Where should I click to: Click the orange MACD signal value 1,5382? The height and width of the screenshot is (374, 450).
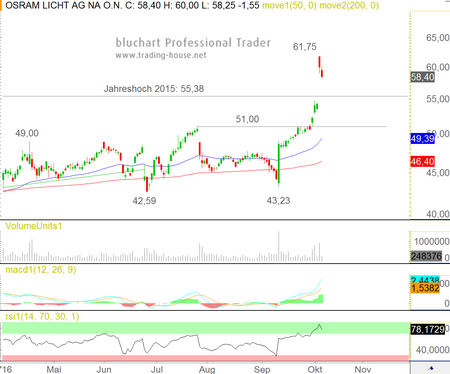(x=425, y=288)
